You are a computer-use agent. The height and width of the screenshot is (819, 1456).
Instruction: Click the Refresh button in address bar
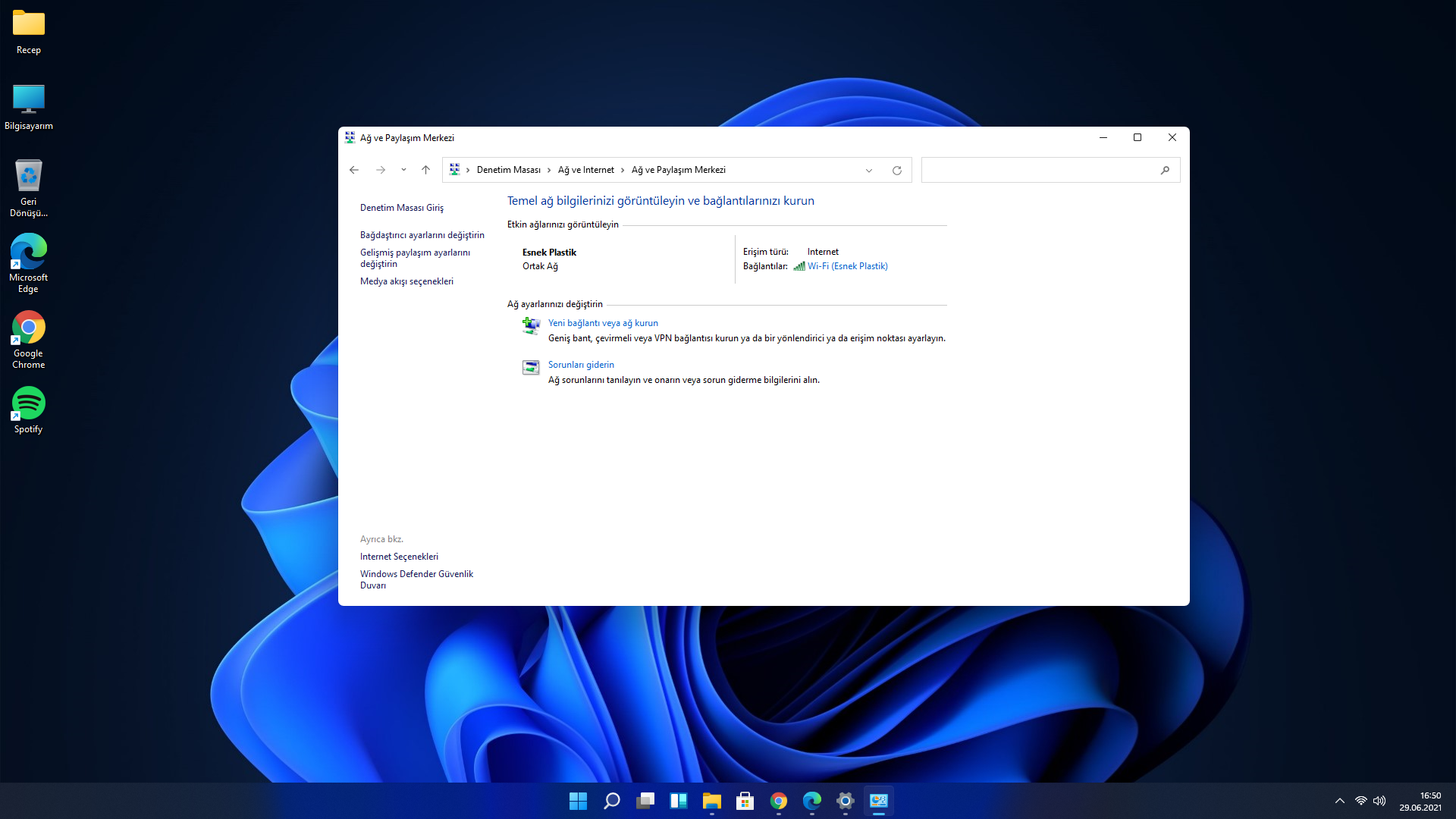click(897, 171)
